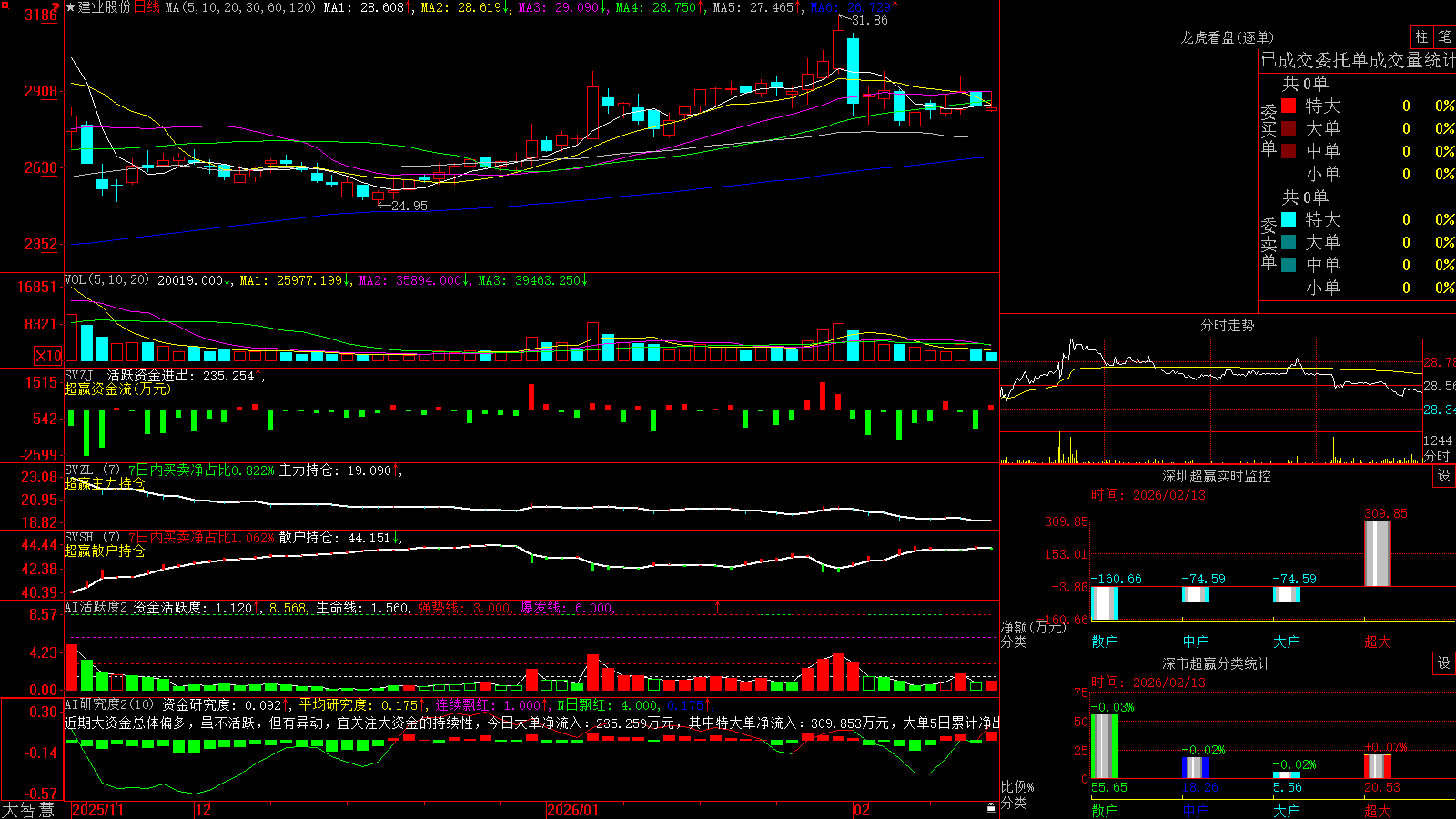Select the SVZJ indicator name
The width and height of the screenshot is (1456, 819).
(x=79, y=375)
